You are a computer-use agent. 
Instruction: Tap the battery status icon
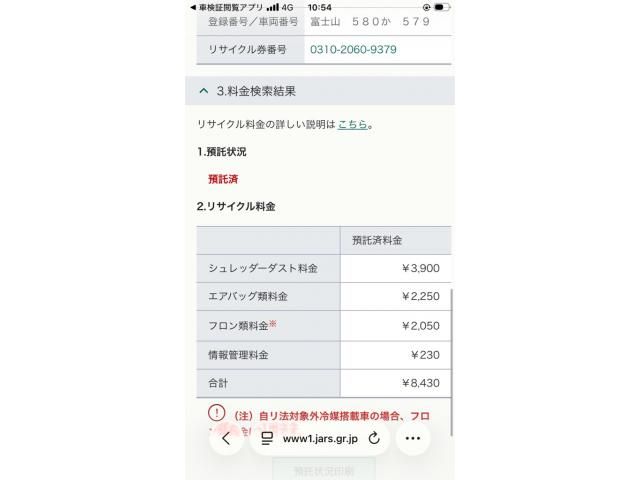(x=442, y=7)
